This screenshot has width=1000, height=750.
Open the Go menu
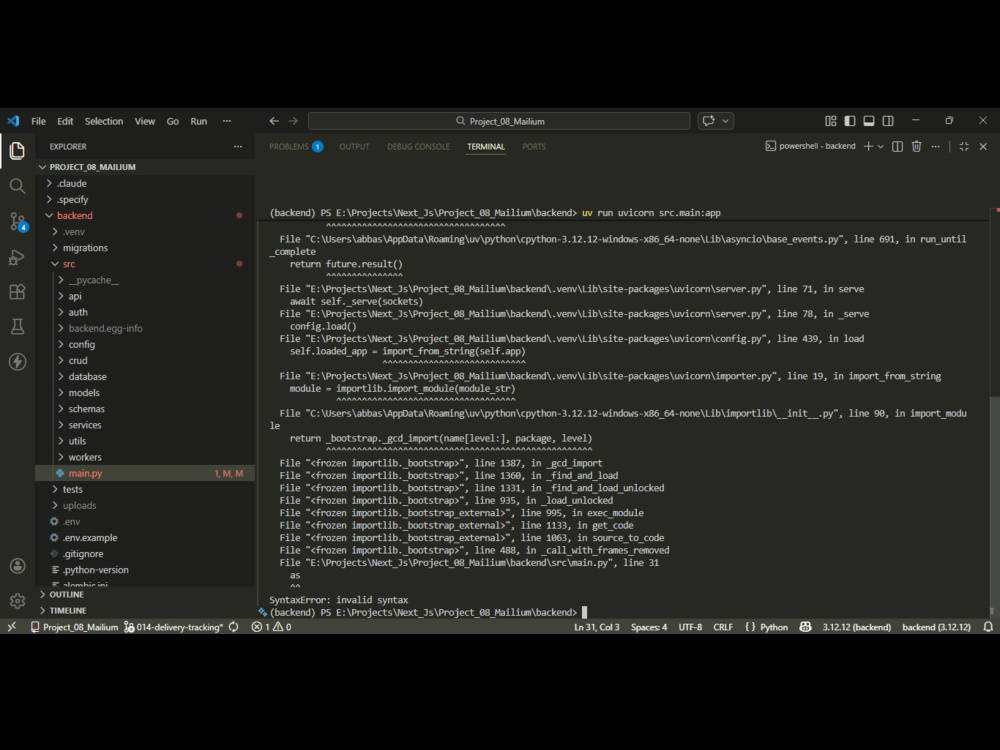(173, 121)
